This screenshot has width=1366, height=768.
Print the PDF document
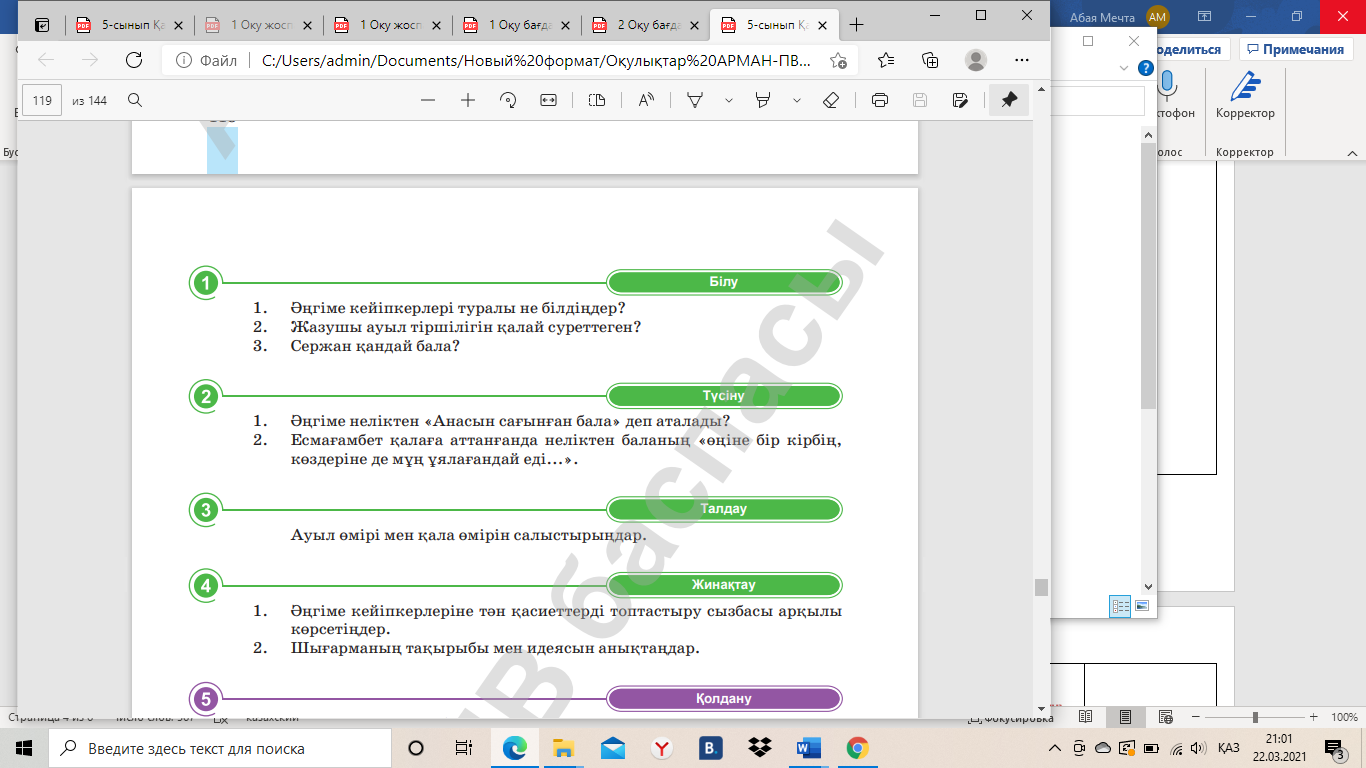880,100
